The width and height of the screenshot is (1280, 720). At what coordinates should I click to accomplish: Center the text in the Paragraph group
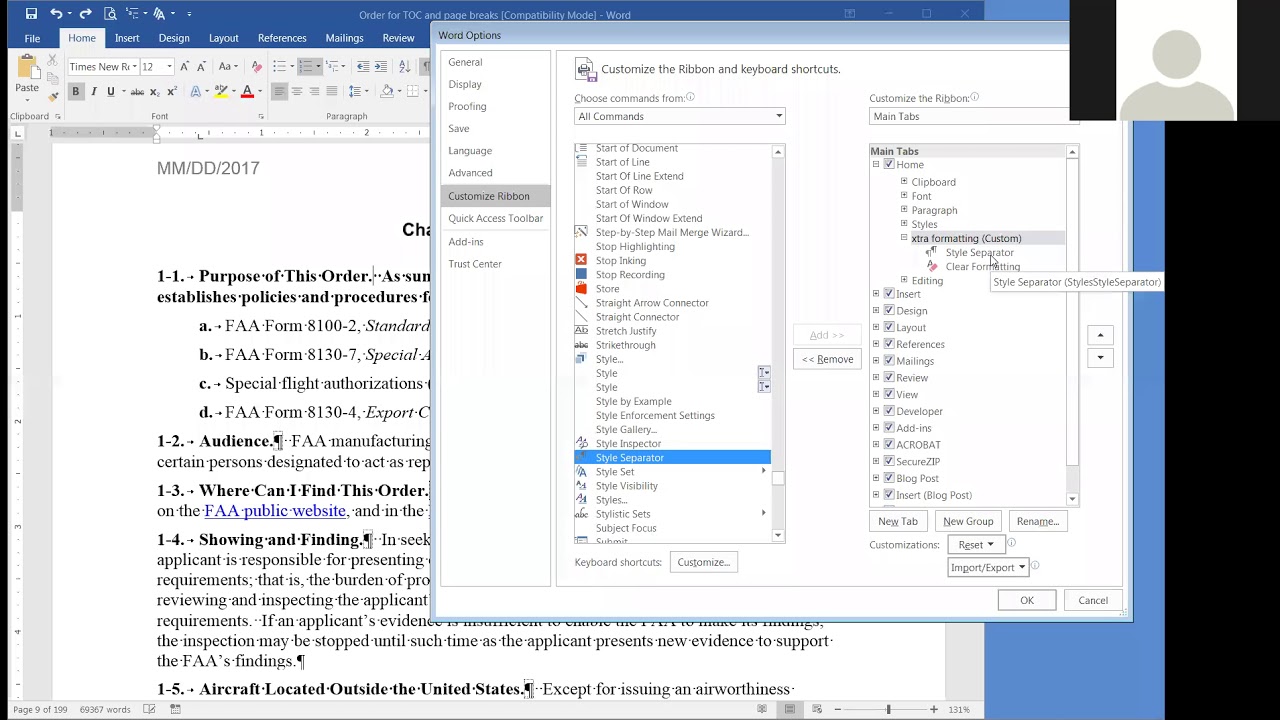click(296, 91)
